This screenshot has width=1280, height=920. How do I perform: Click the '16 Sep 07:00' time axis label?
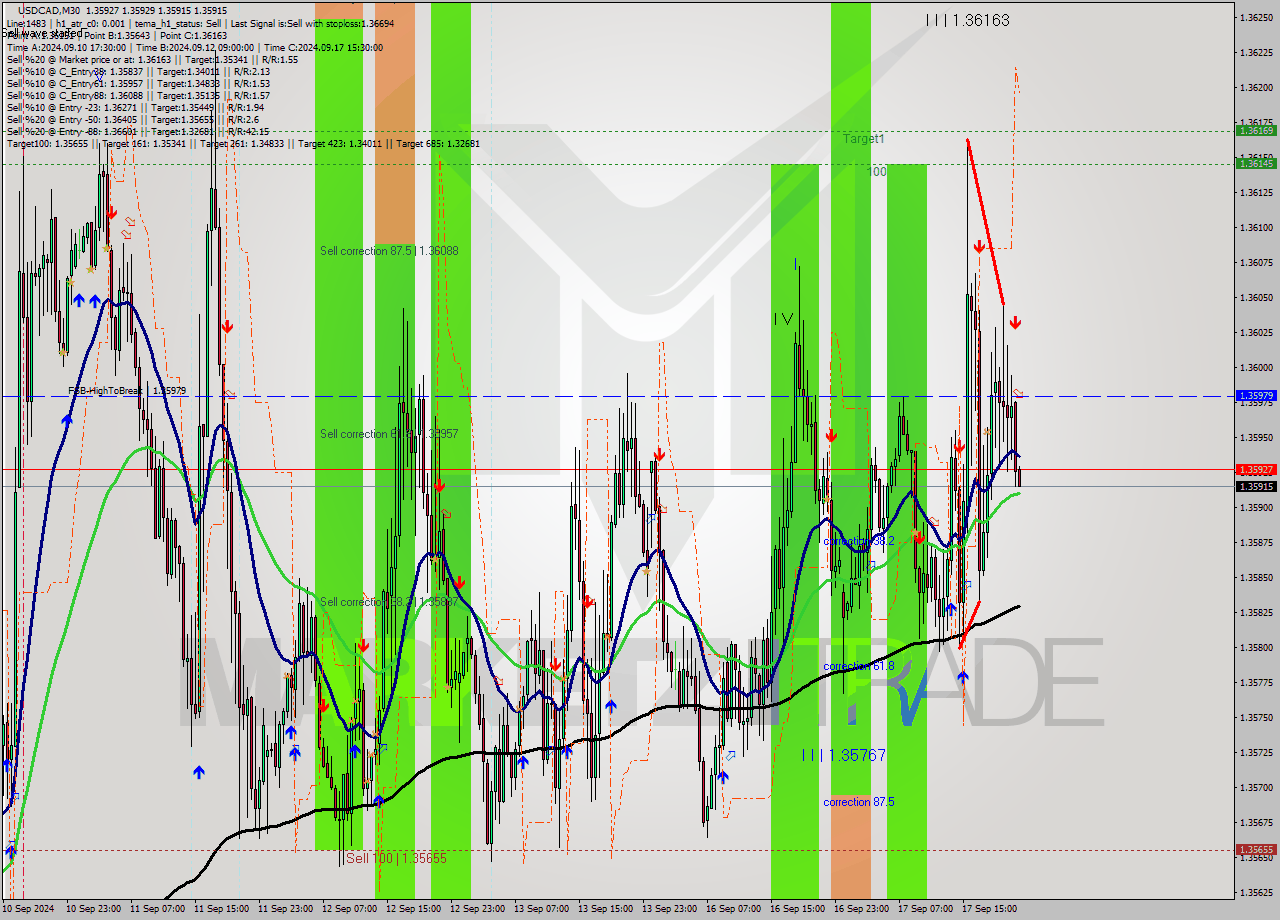733,909
